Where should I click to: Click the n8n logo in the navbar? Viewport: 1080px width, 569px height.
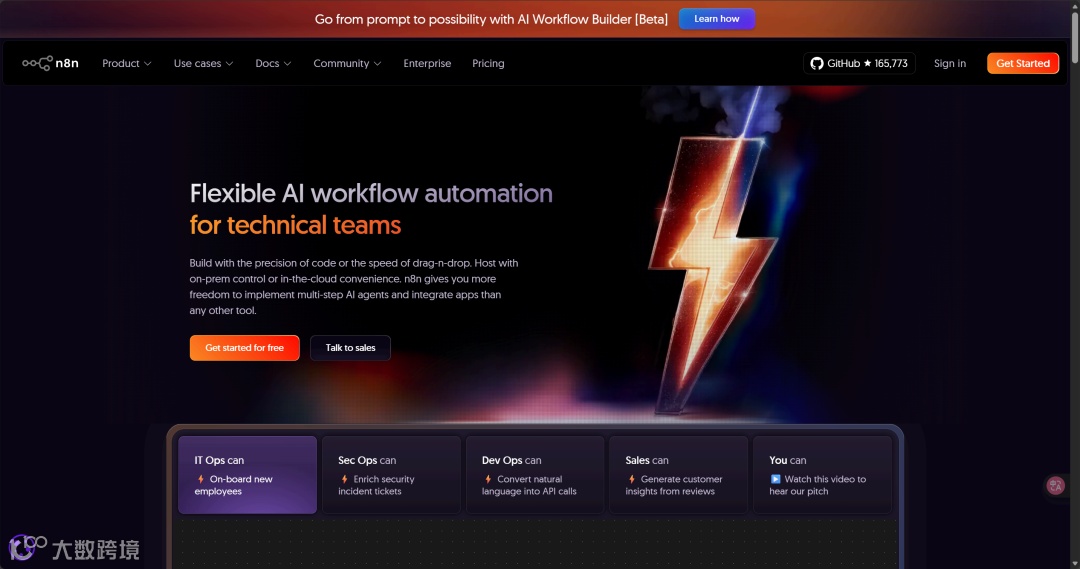point(50,63)
